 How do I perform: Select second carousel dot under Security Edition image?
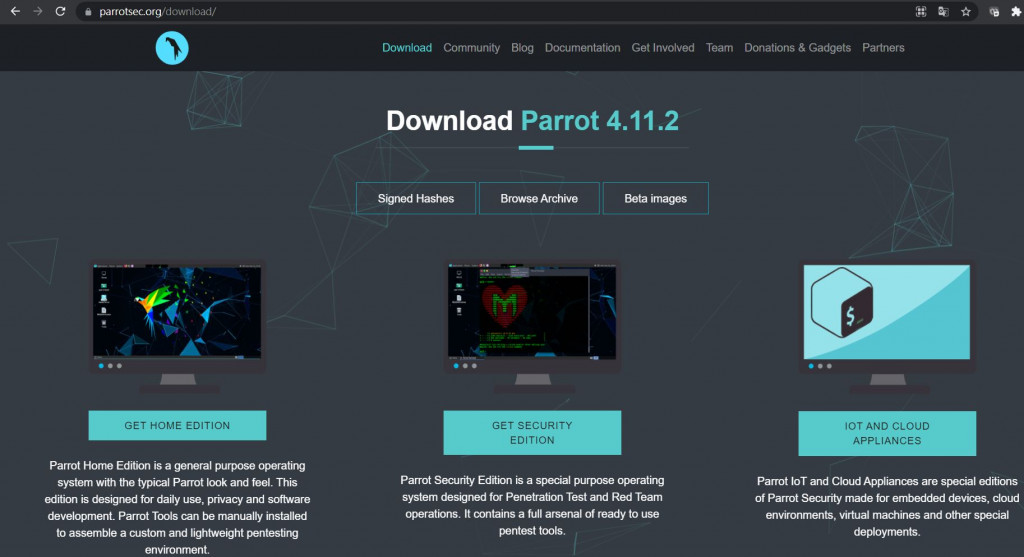click(465, 366)
